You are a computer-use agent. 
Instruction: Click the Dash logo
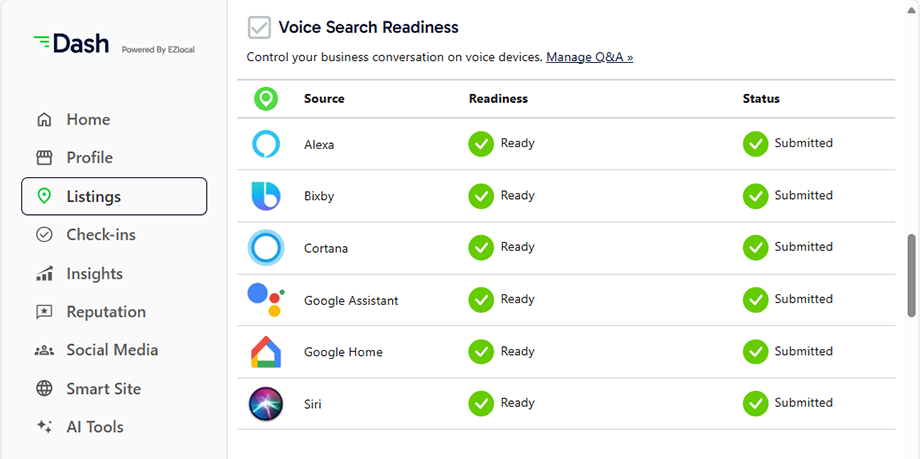click(71, 43)
